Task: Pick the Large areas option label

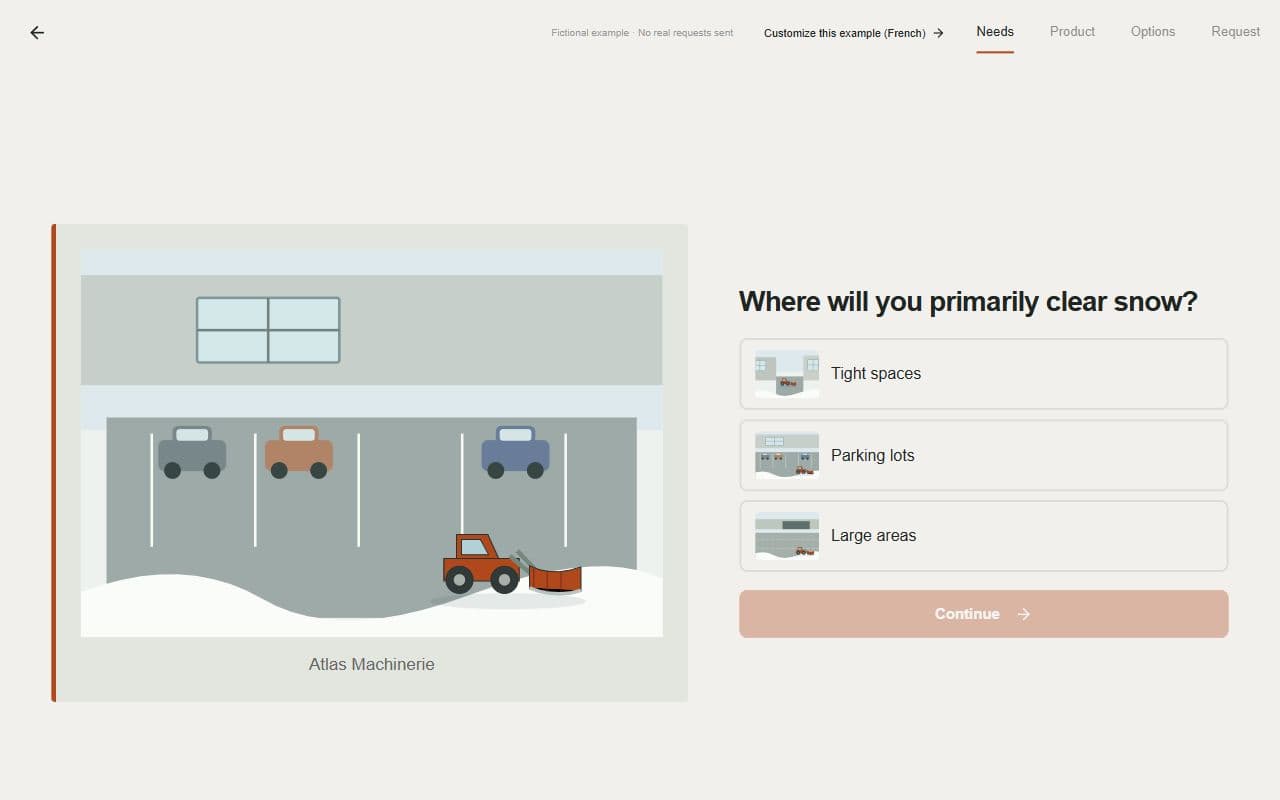Action: click(874, 536)
